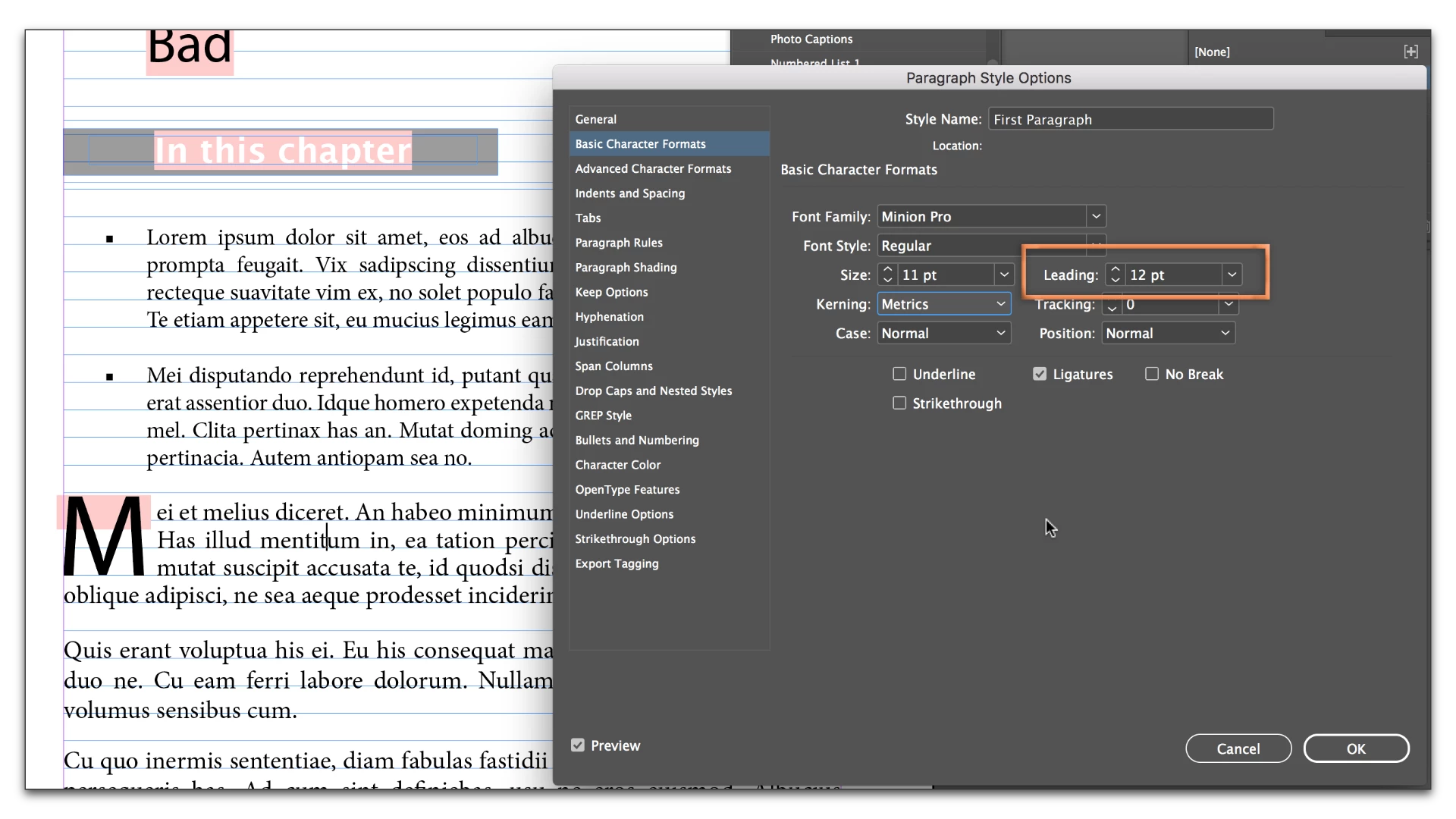Enable the Underline checkbox
The width and height of the screenshot is (1456, 819).
(x=899, y=374)
